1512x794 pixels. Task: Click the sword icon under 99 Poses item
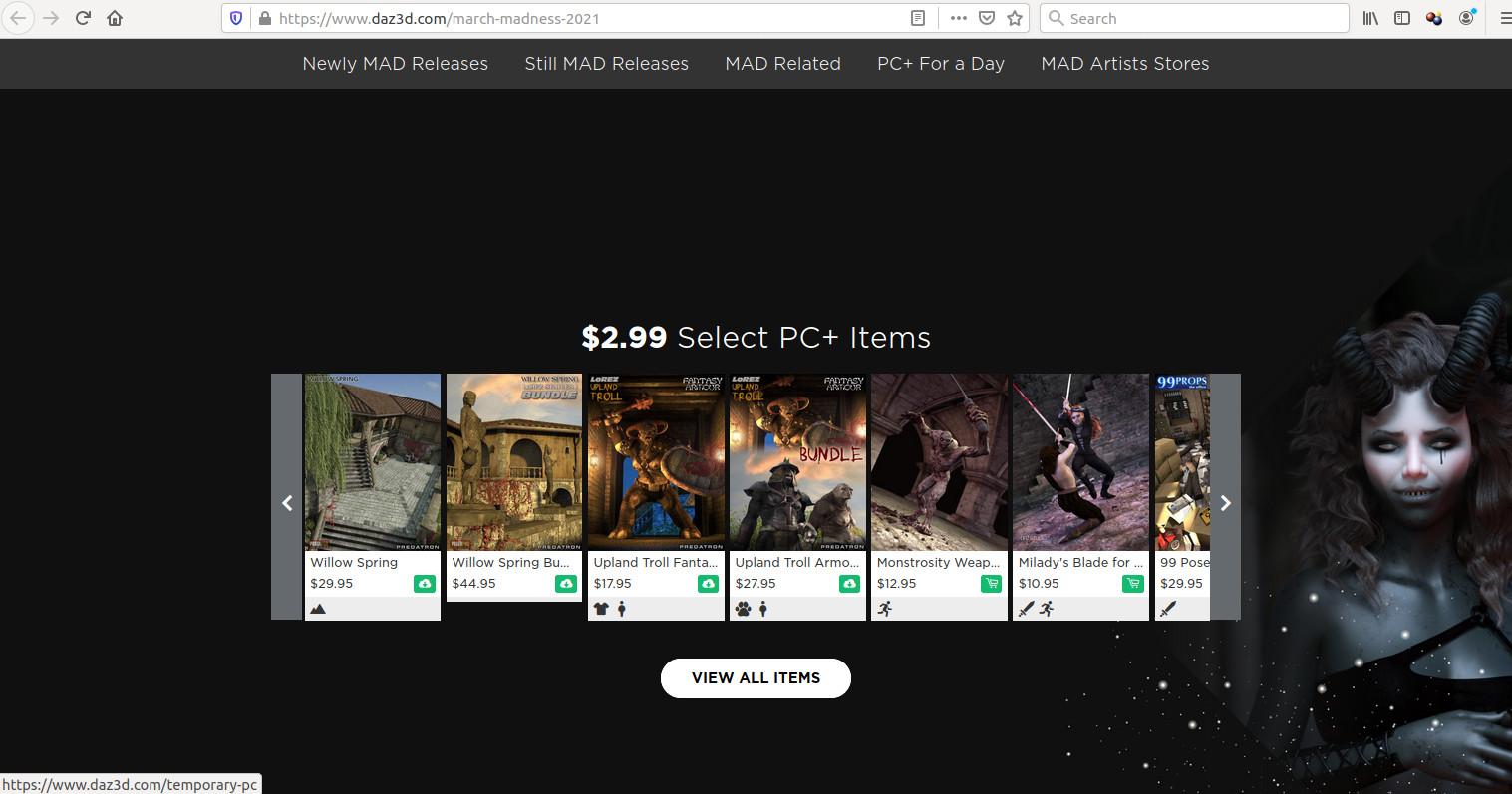pyautogui.click(x=1167, y=609)
